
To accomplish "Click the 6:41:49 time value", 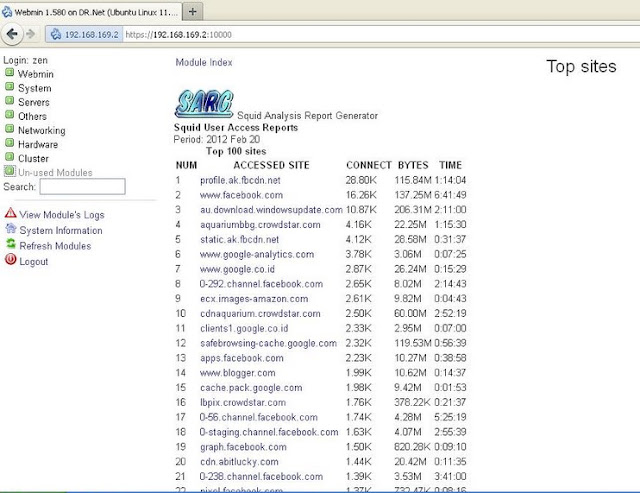I will 450,195.
